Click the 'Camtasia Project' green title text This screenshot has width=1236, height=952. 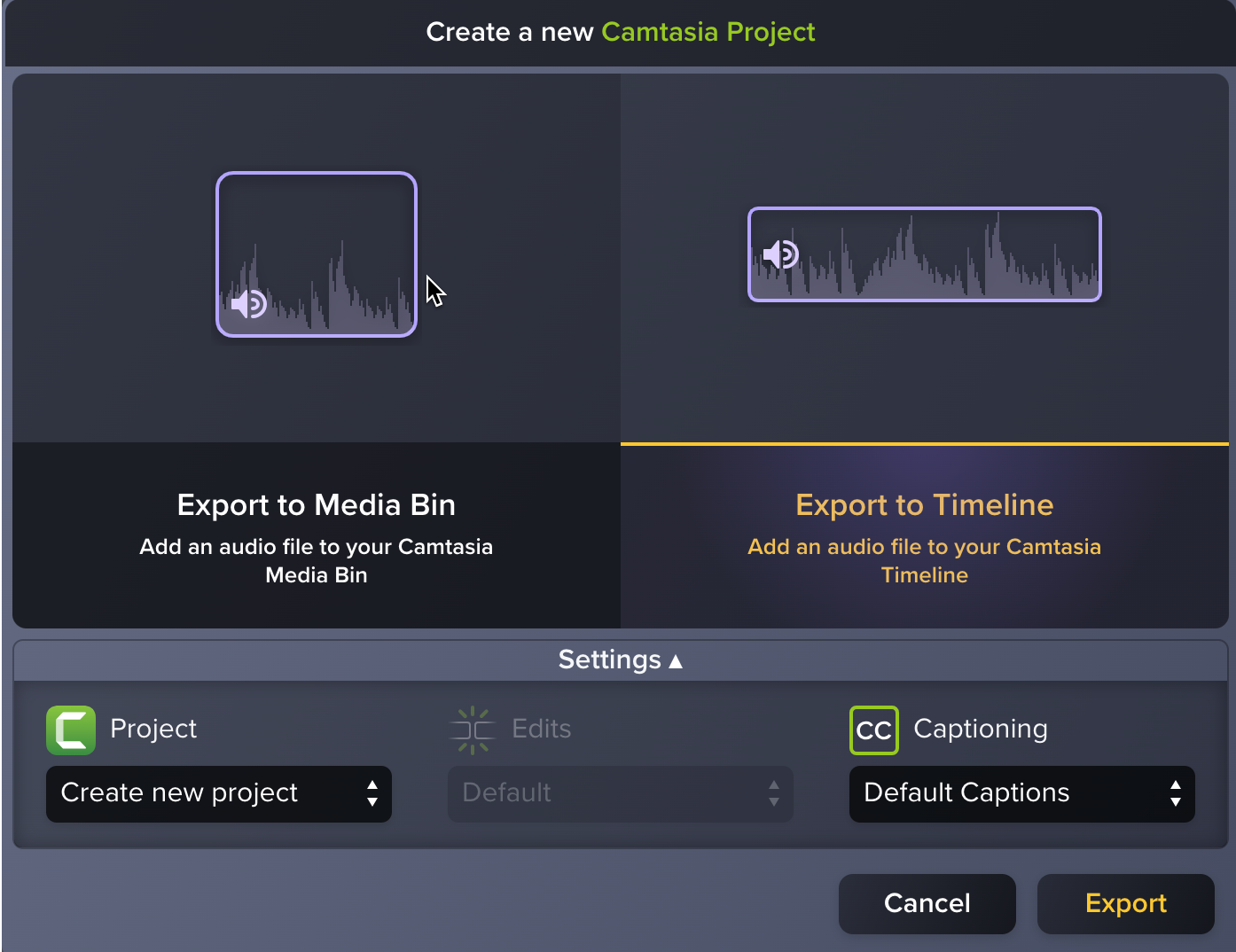[x=708, y=32]
